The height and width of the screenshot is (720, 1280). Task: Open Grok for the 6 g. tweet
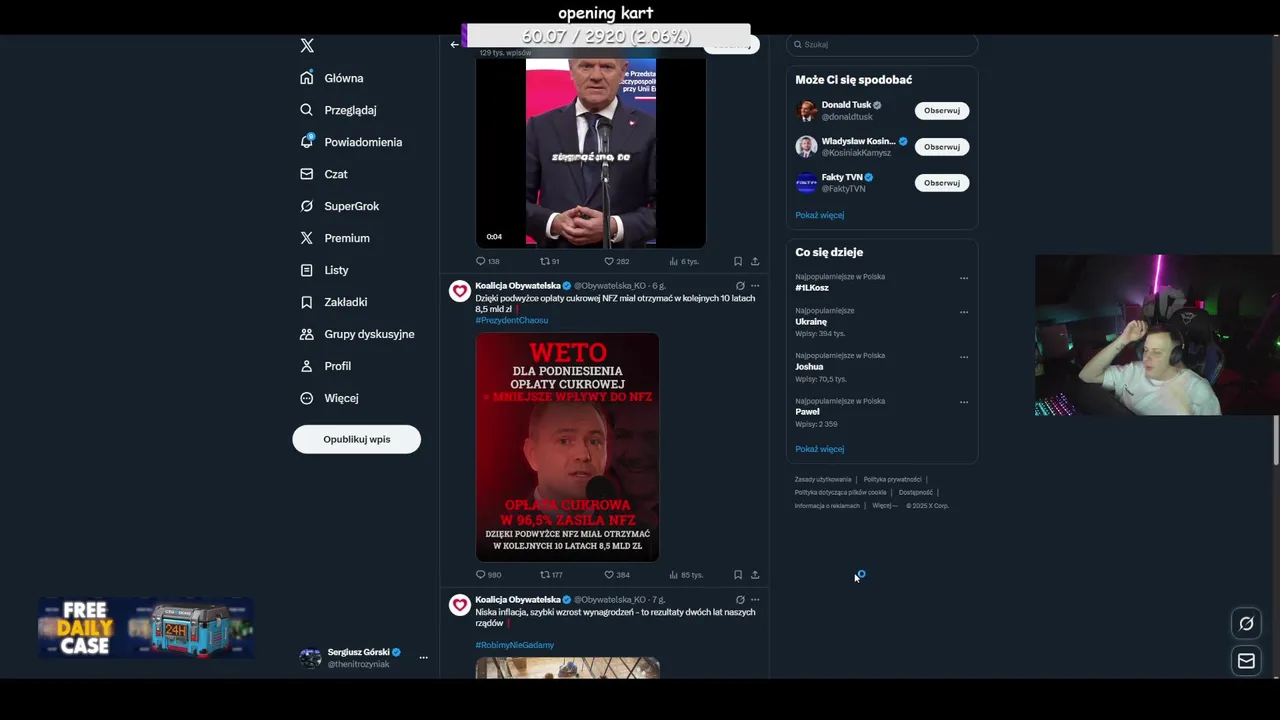[740, 286]
